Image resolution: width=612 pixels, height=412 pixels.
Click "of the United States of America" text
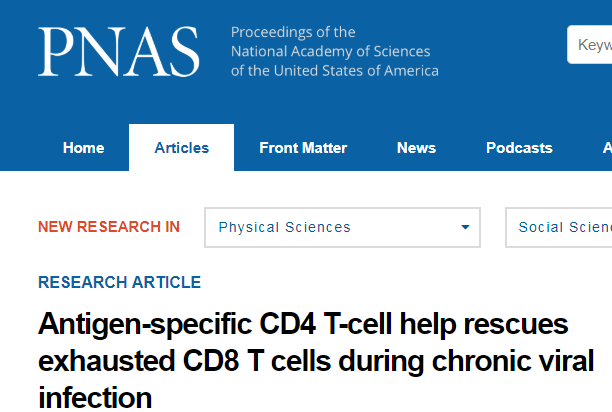(x=334, y=70)
